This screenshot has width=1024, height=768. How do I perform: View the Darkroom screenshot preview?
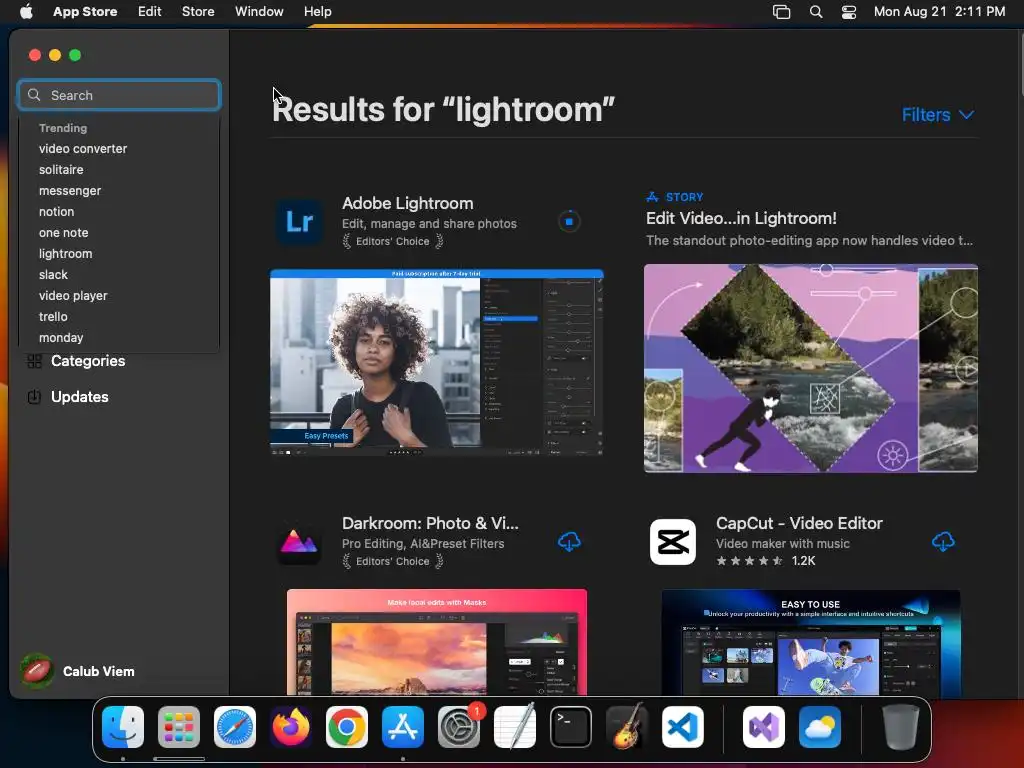[436, 642]
